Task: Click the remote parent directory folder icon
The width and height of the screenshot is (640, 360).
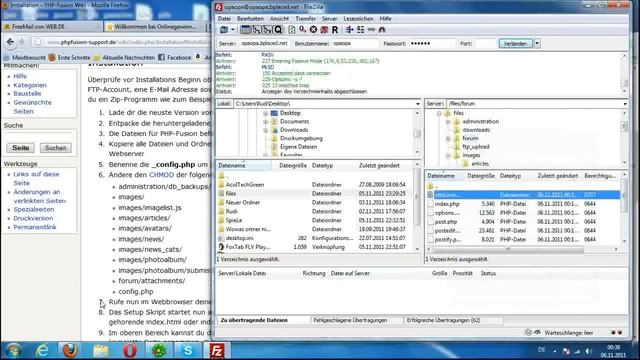Action: tap(430, 186)
